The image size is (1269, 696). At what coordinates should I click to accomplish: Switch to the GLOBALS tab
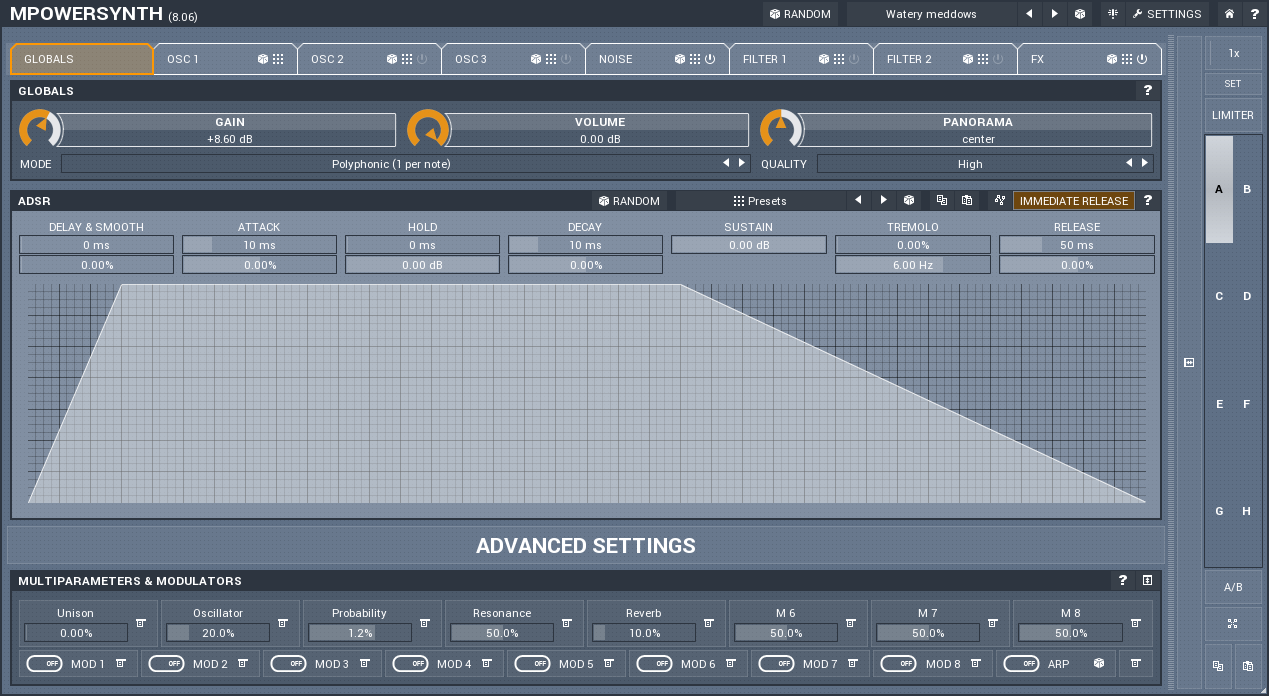tap(82, 59)
